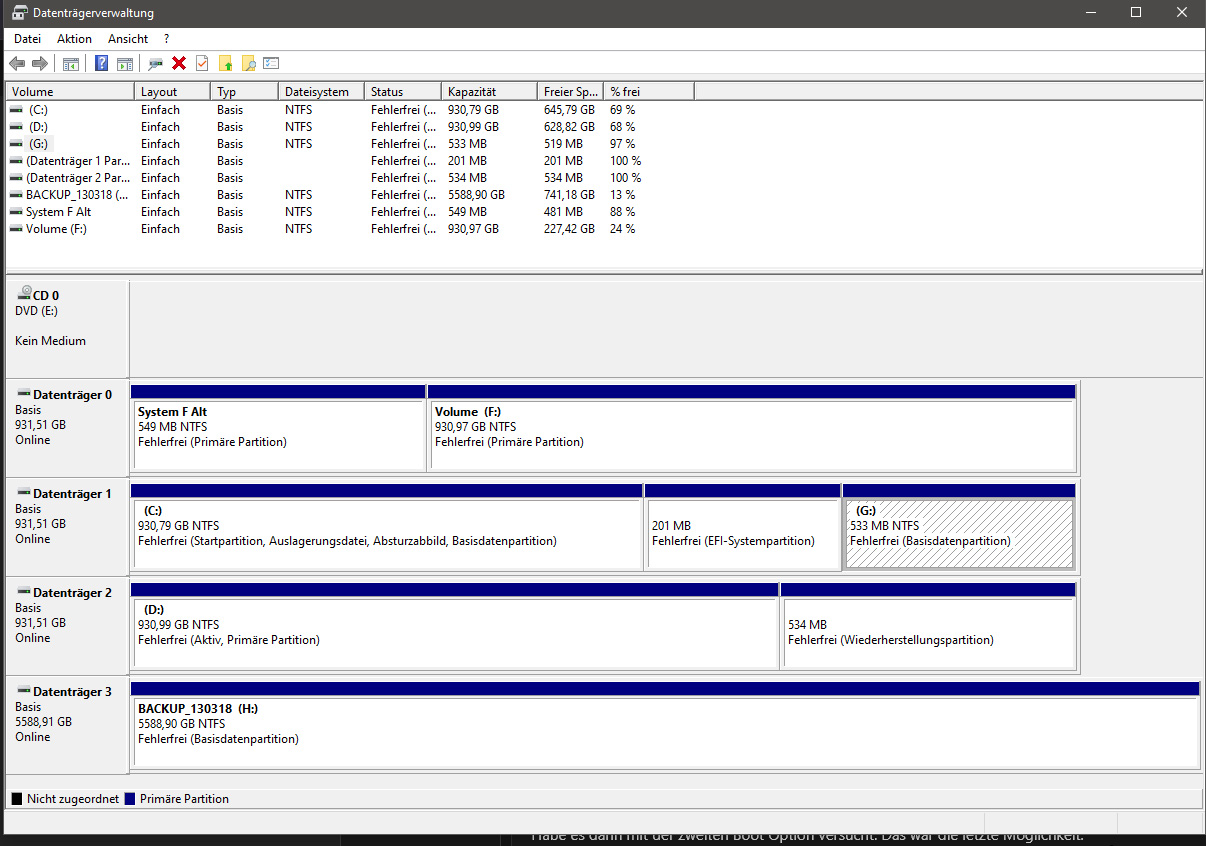The height and width of the screenshot is (846, 1206).
Task: Click drive icon of System F Alt row
Action: pos(16,212)
